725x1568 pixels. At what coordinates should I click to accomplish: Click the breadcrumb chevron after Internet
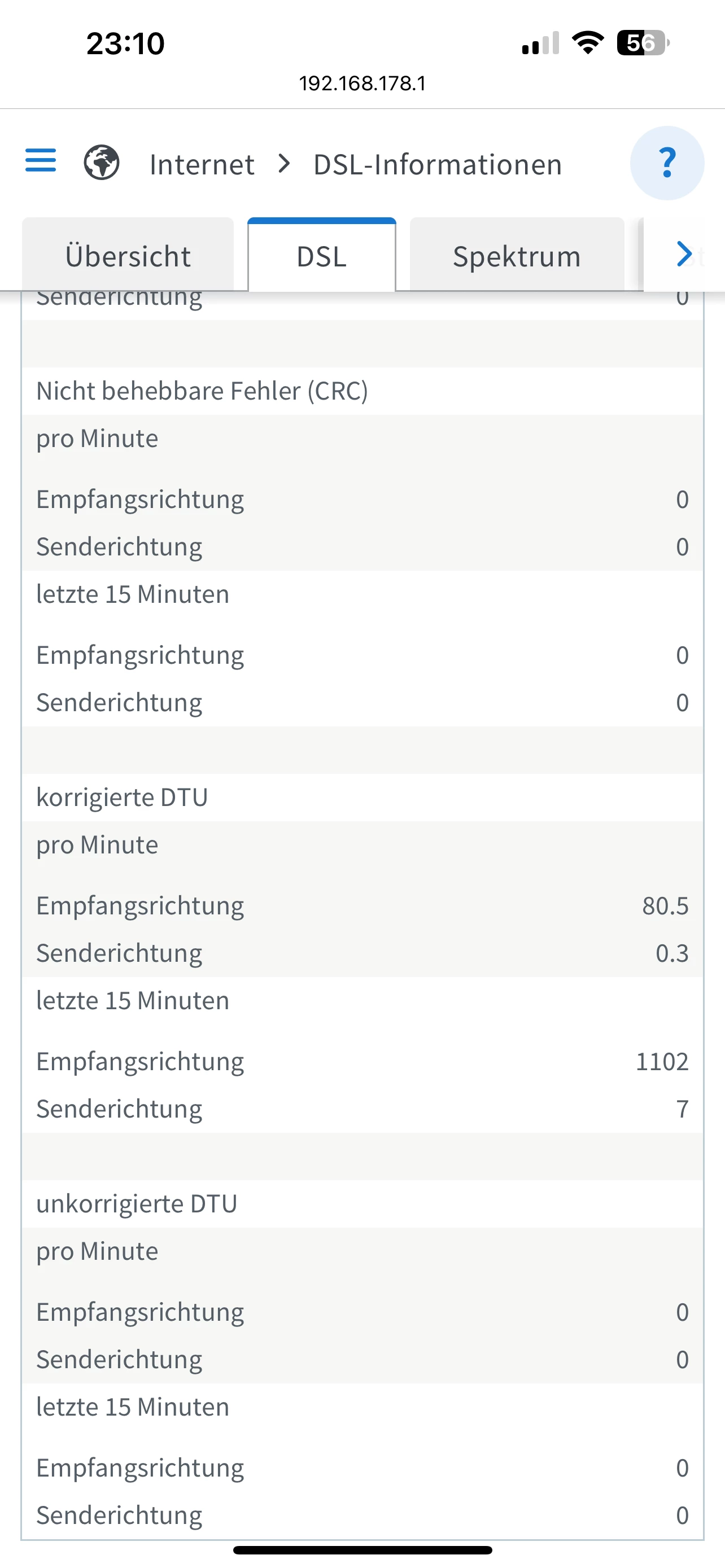(x=283, y=163)
